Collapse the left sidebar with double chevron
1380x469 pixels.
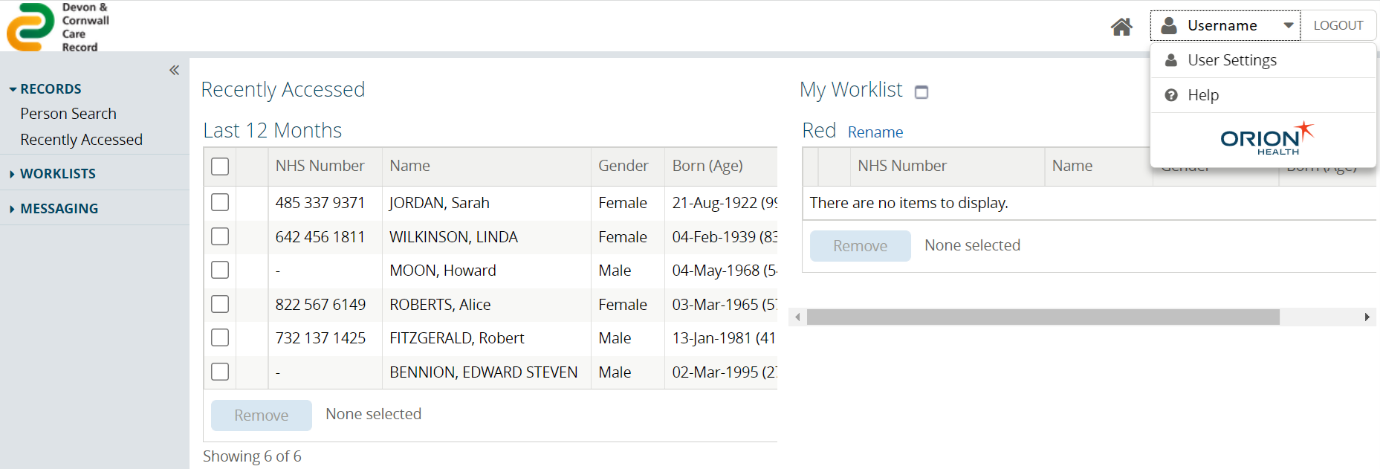click(174, 70)
